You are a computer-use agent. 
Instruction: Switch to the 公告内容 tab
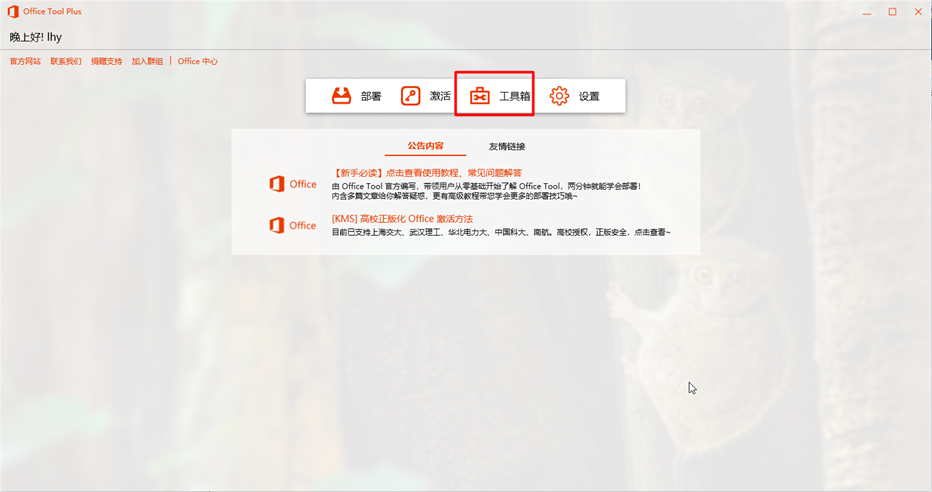click(x=425, y=146)
